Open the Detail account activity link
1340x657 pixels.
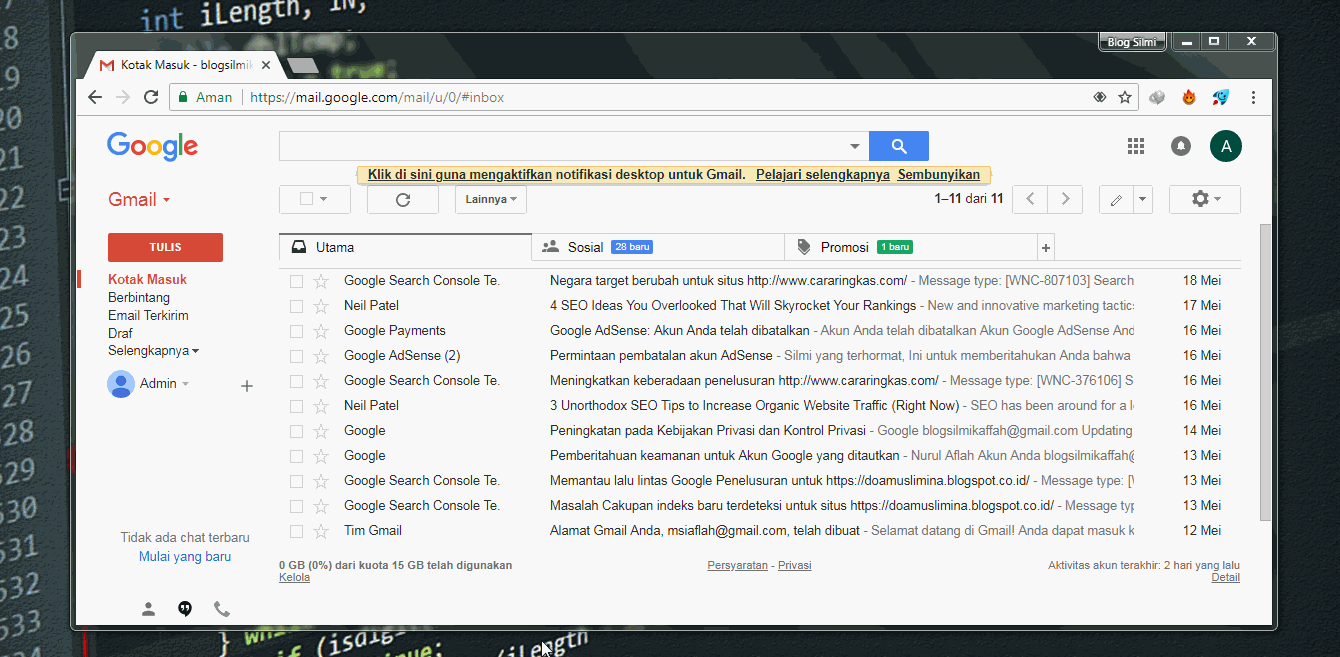pos(1225,577)
